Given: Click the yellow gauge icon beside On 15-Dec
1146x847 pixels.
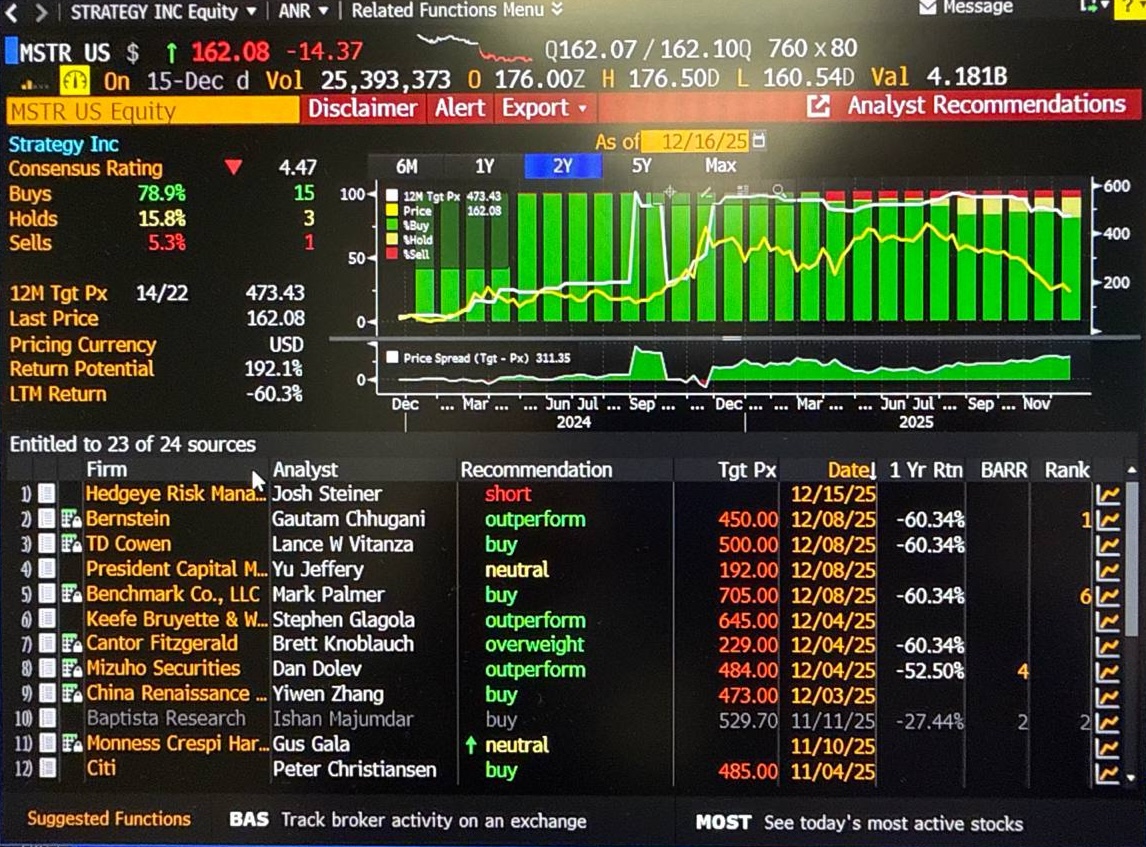Looking at the screenshot, I should (74, 80).
